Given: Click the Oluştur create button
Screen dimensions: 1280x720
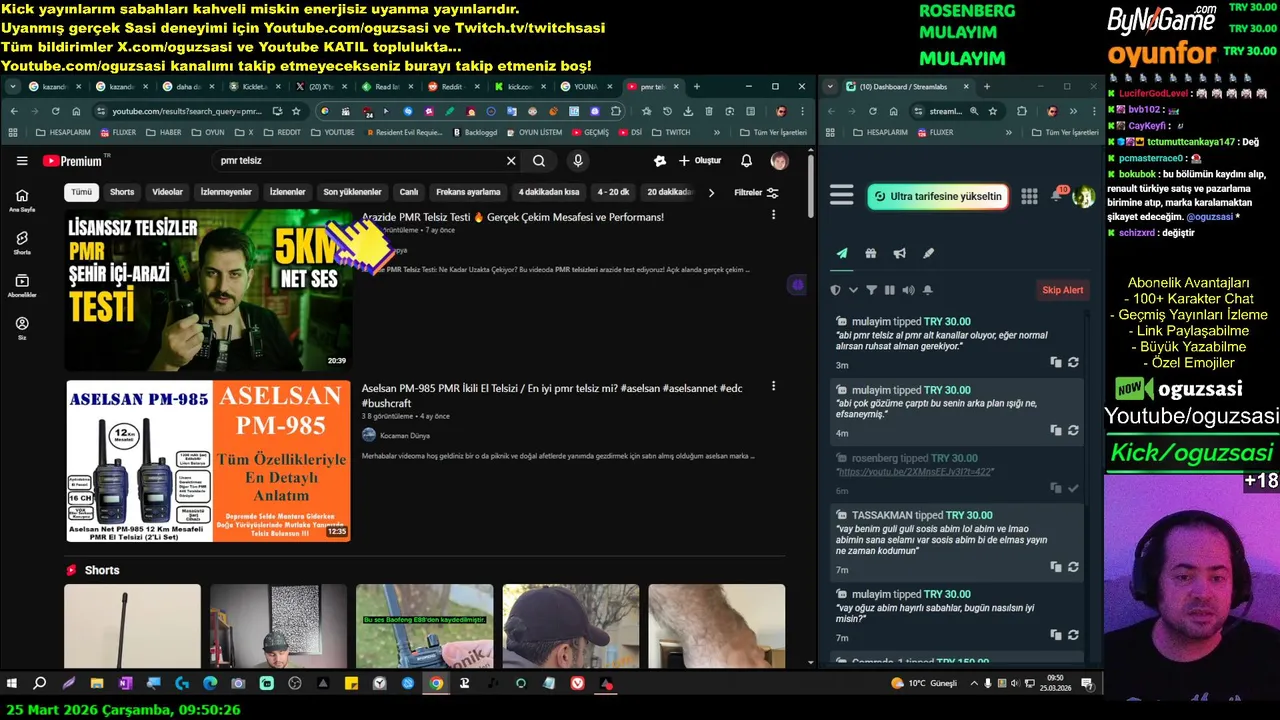Looking at the screenshot, I should 700,161.
